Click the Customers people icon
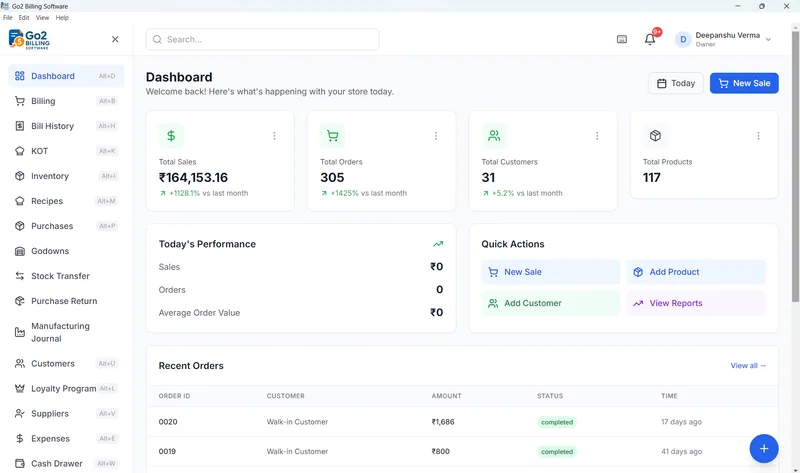This screenshot has width=800, height=473. tap(20, 363)
